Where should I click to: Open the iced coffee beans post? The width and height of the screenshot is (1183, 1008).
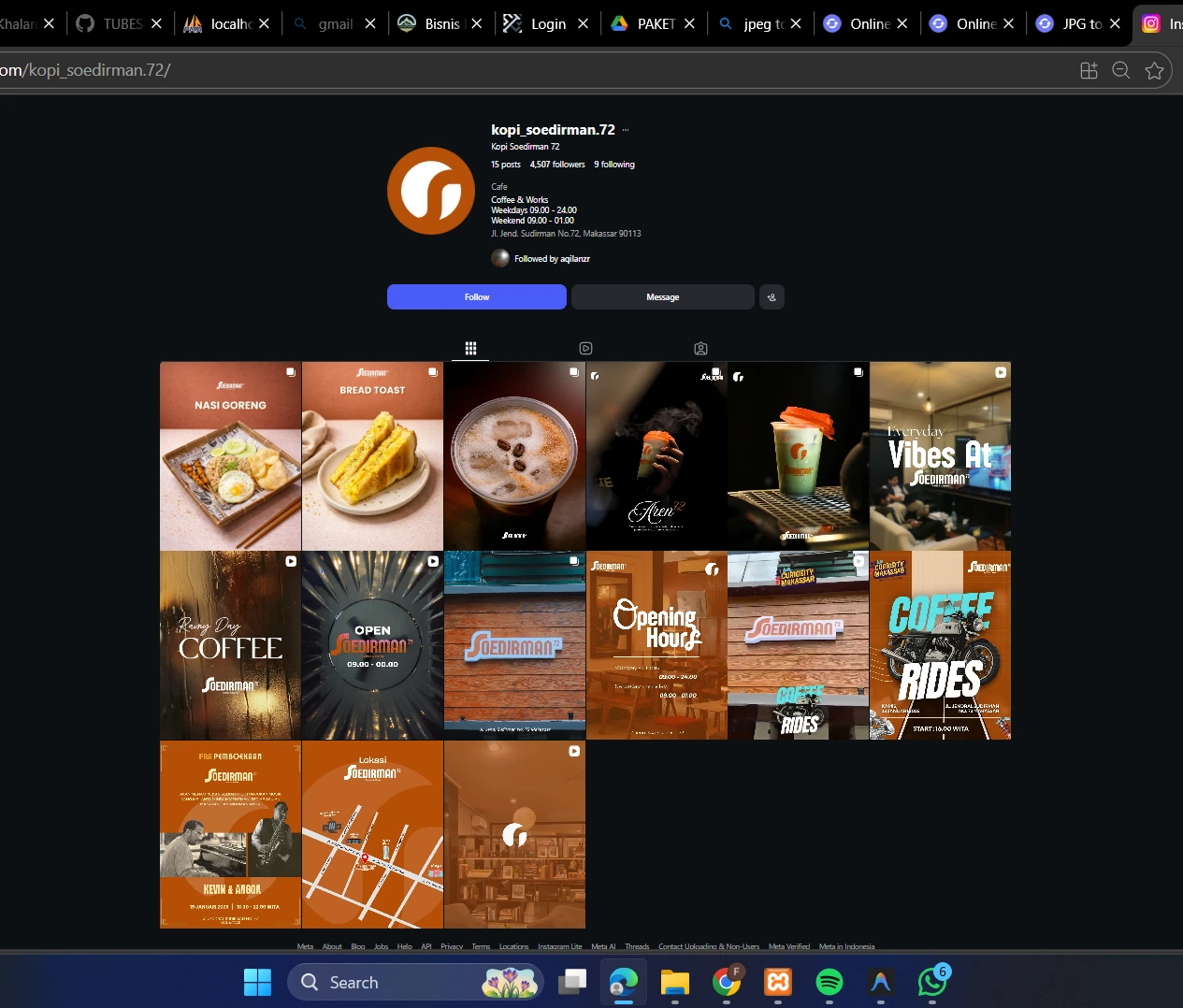tap(514, 456)
